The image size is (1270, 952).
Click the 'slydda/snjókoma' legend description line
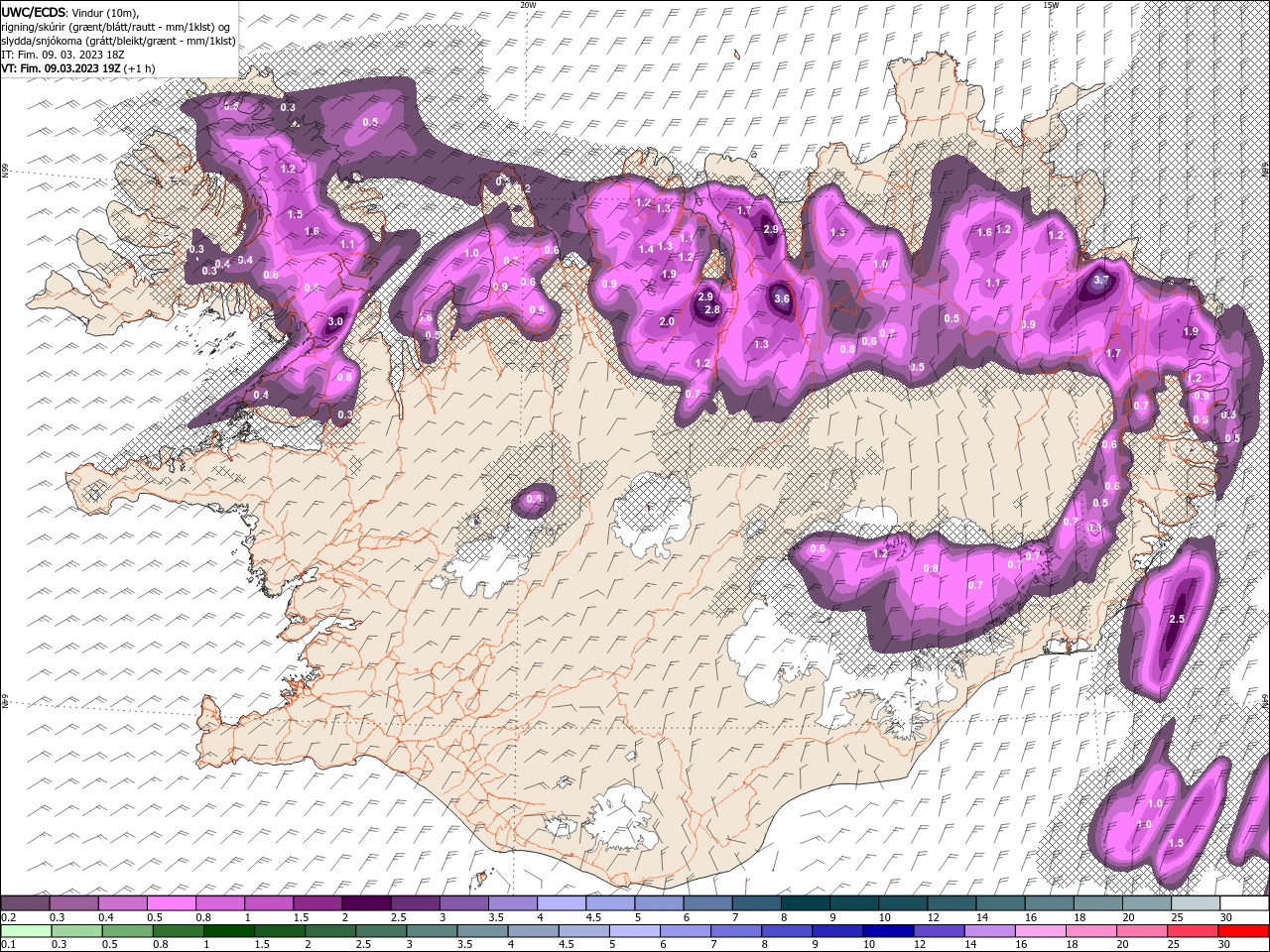click(x=118, y=41)
